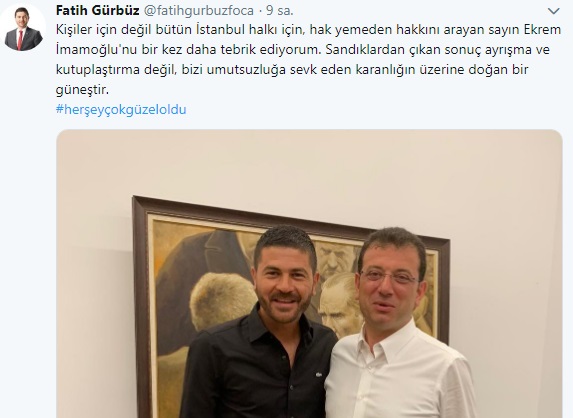Viewport: 573px width, 418px height.
Task: Open the attached photo in full view
Action: (309, 274)
